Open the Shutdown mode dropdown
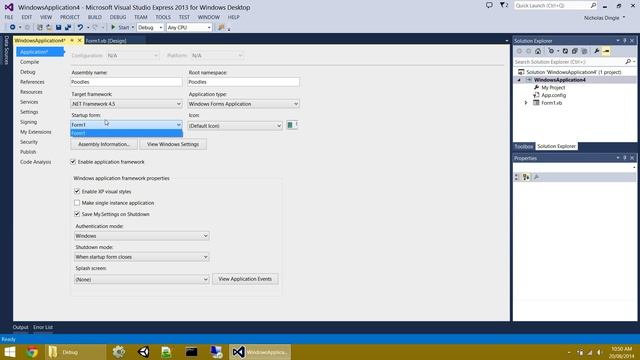Viewport: 640px width, 360px height. click(x=142, y=257)
